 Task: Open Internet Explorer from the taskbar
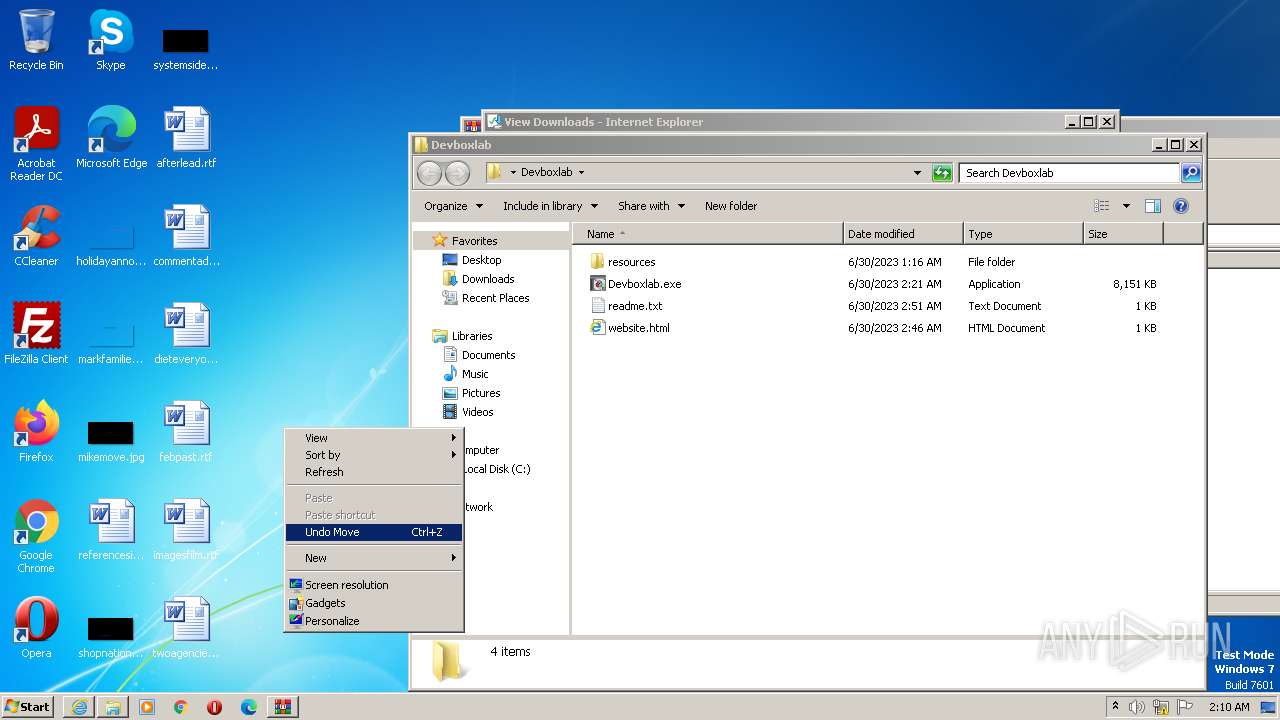coord(79,707)
